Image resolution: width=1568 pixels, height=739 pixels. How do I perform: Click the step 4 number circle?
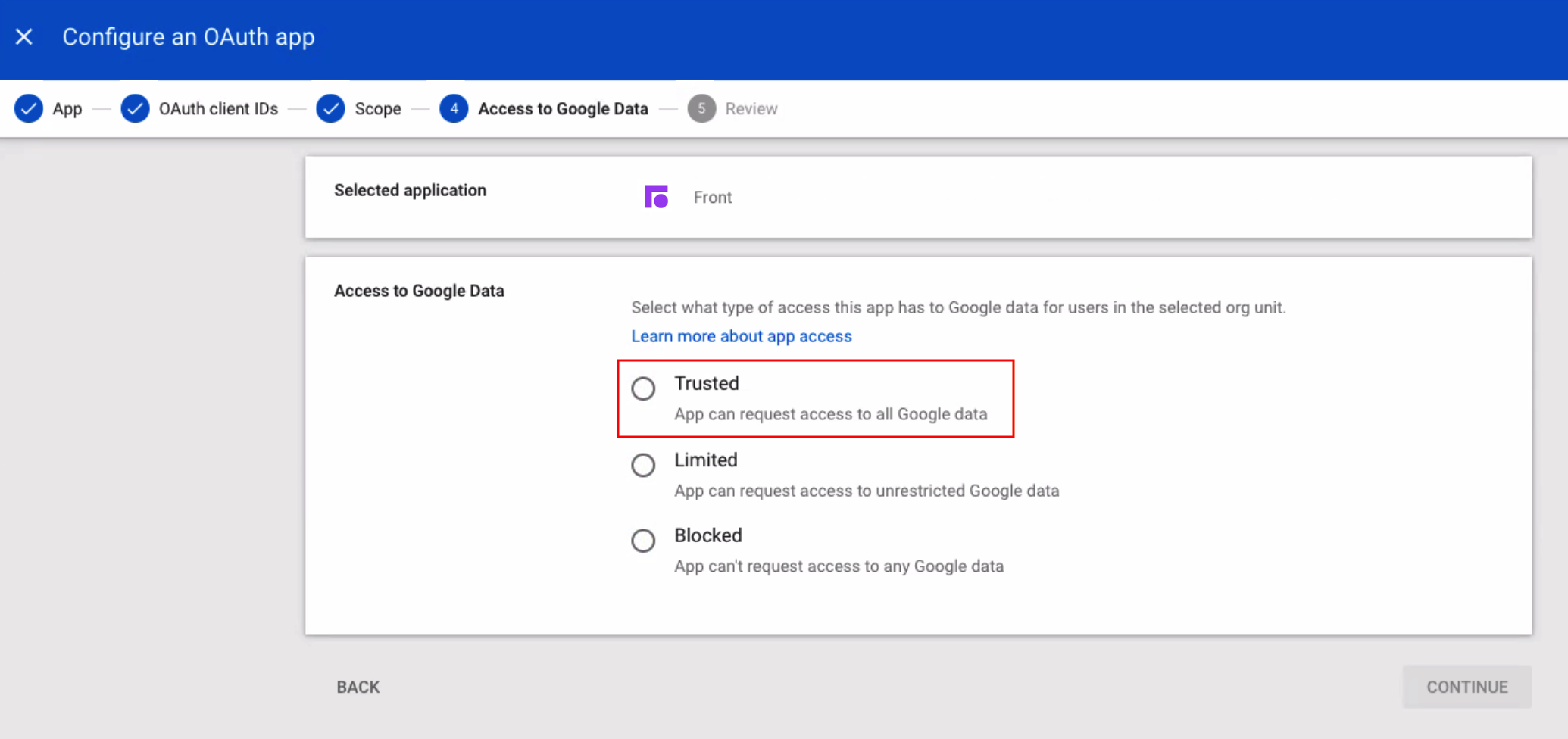(x=454, y=108)
